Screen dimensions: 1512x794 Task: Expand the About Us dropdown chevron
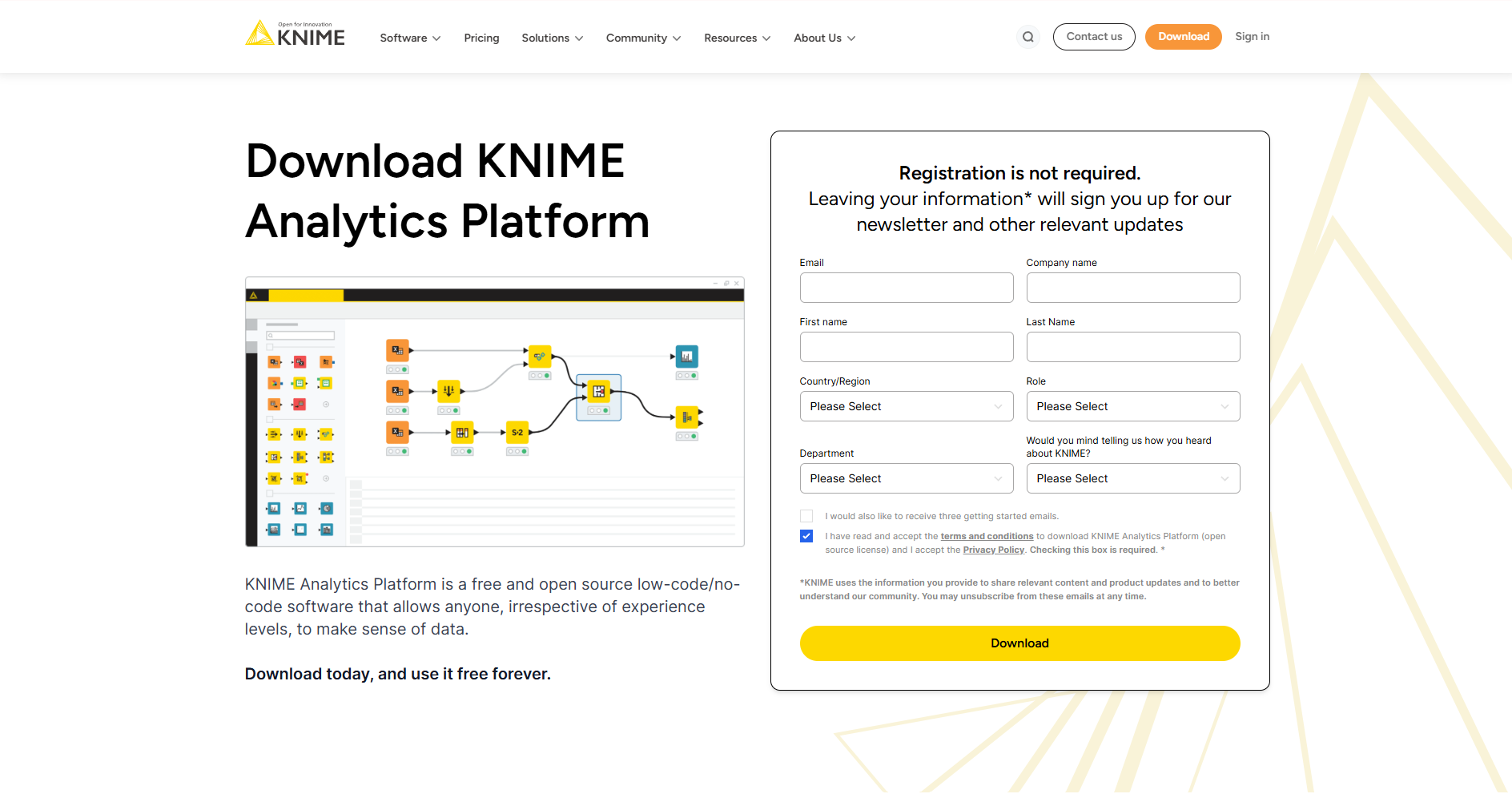[851, 38]
